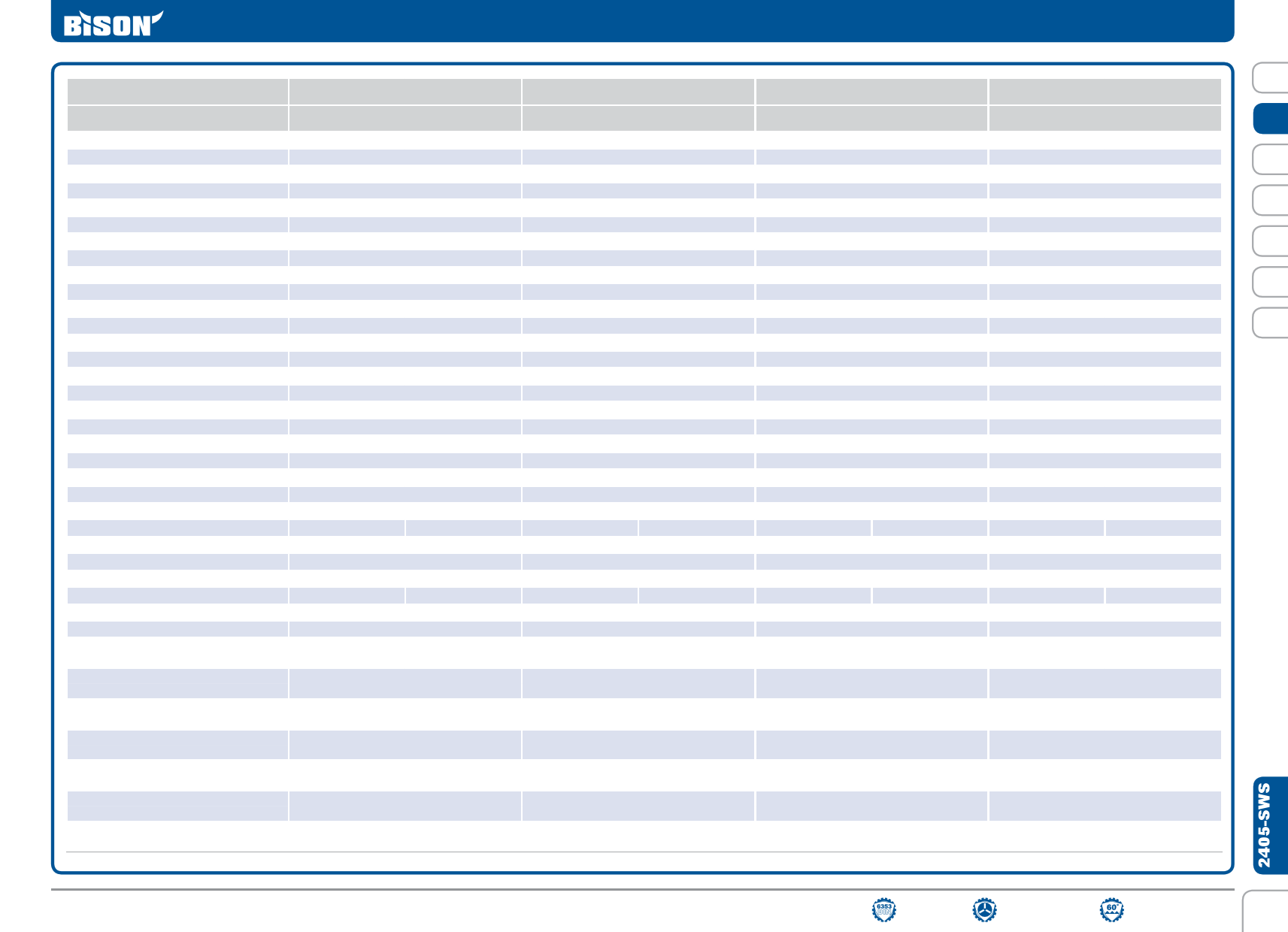The height and width of the screenshot is (932, 1288).
Task: Click the DIN 6353 badge icon
Action: click(883, 909)
